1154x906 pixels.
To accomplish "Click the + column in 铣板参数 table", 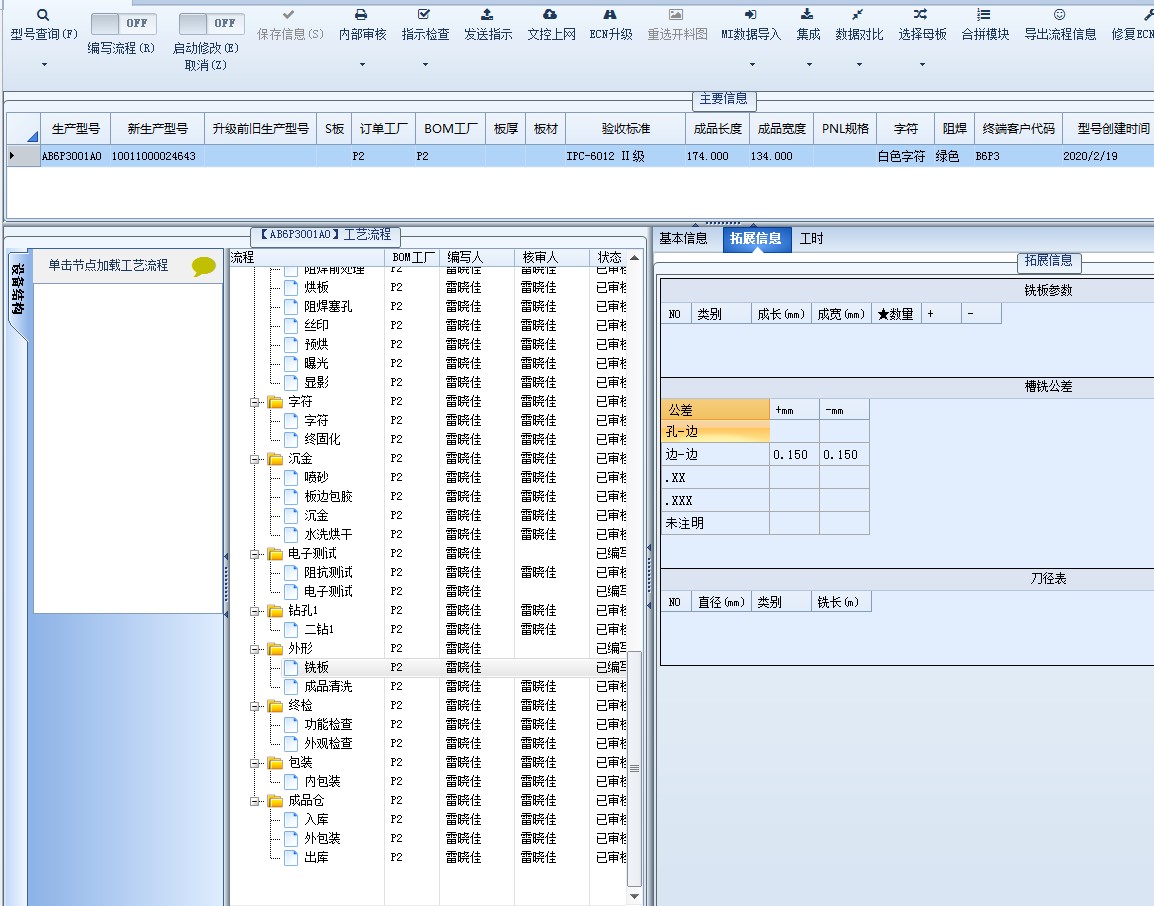I will 939,314.
